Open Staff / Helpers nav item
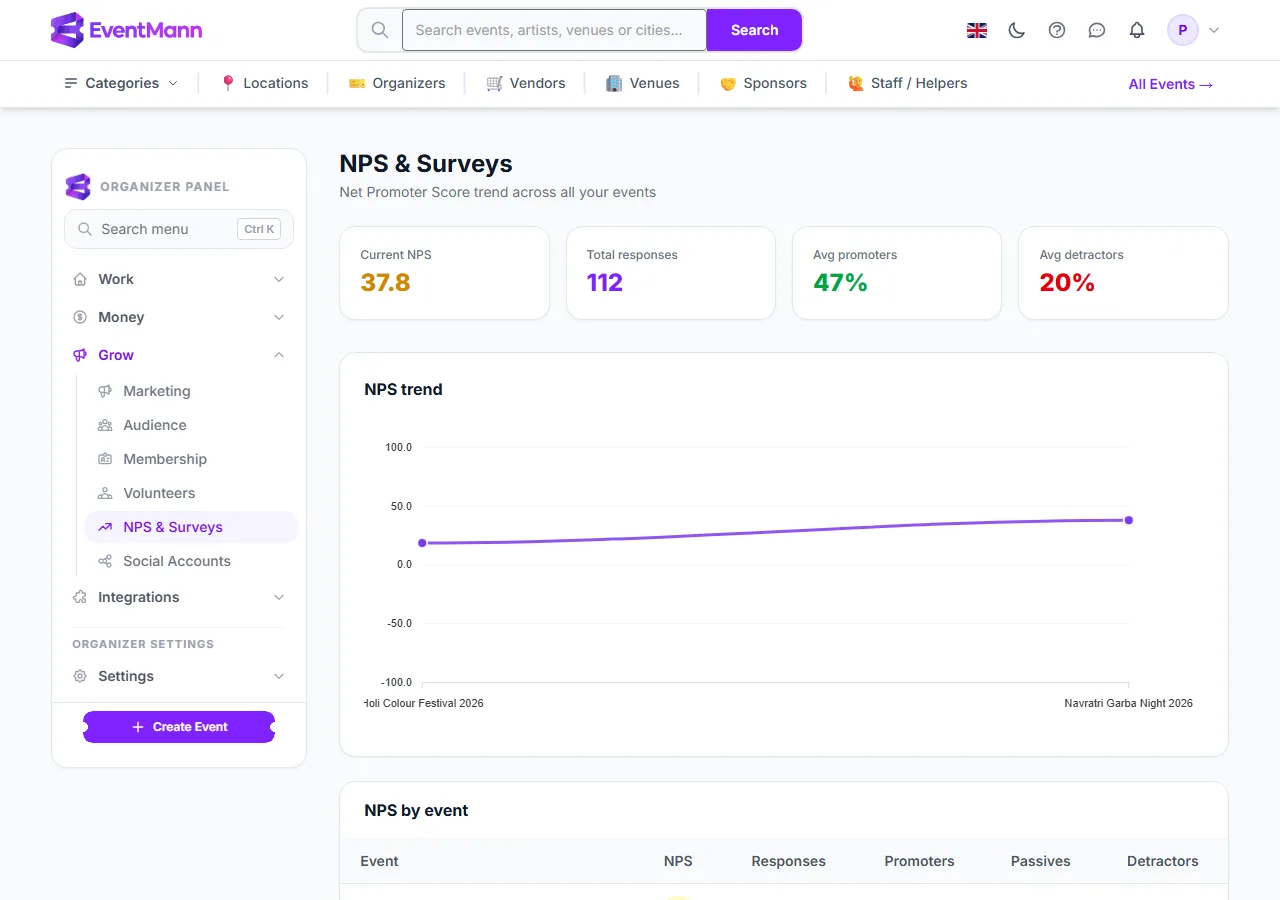1280x900 pixels. coord(907,83)
